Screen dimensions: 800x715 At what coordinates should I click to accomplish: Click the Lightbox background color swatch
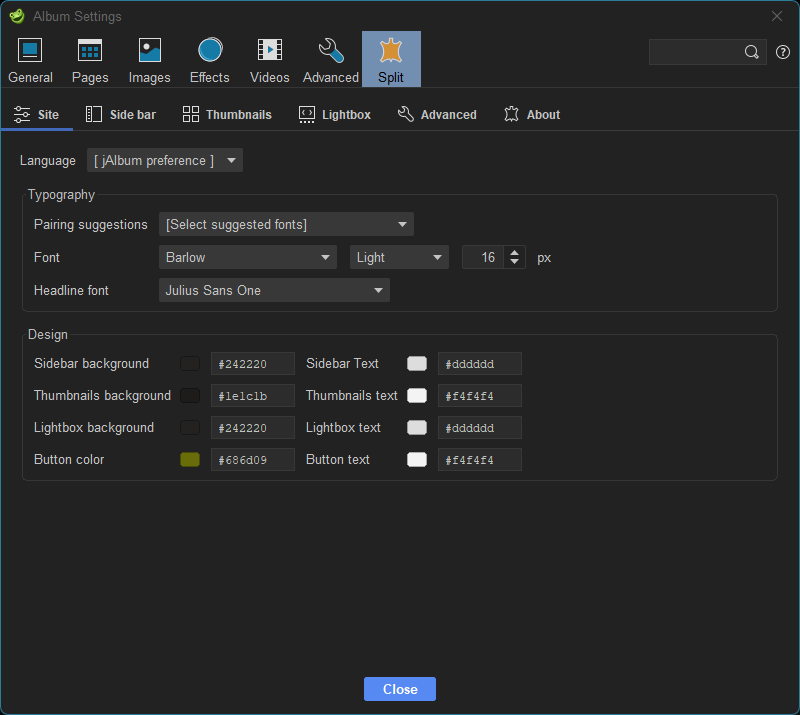(x=190, y=428)
